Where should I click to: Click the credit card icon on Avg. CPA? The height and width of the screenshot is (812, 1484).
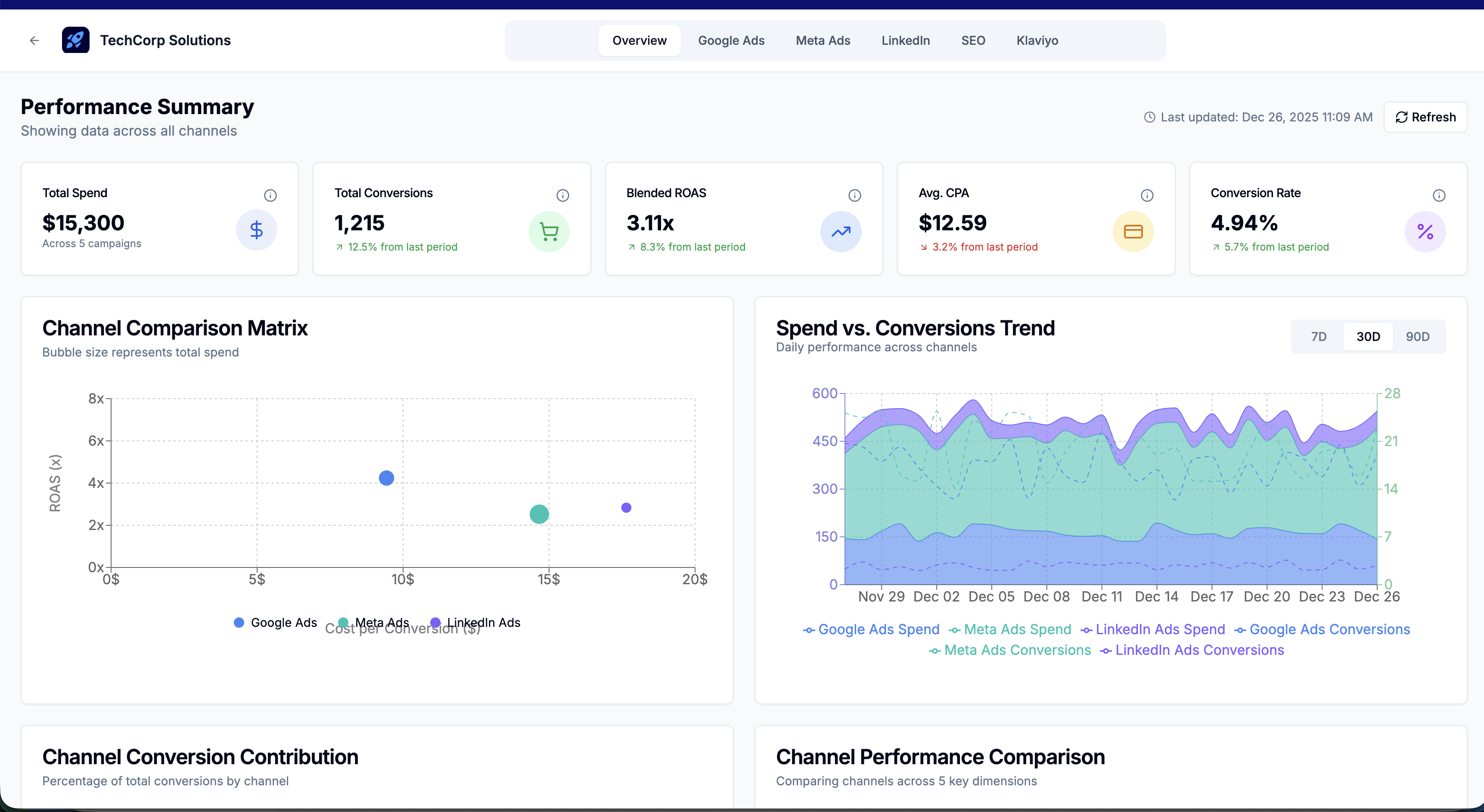point(1133,232)
